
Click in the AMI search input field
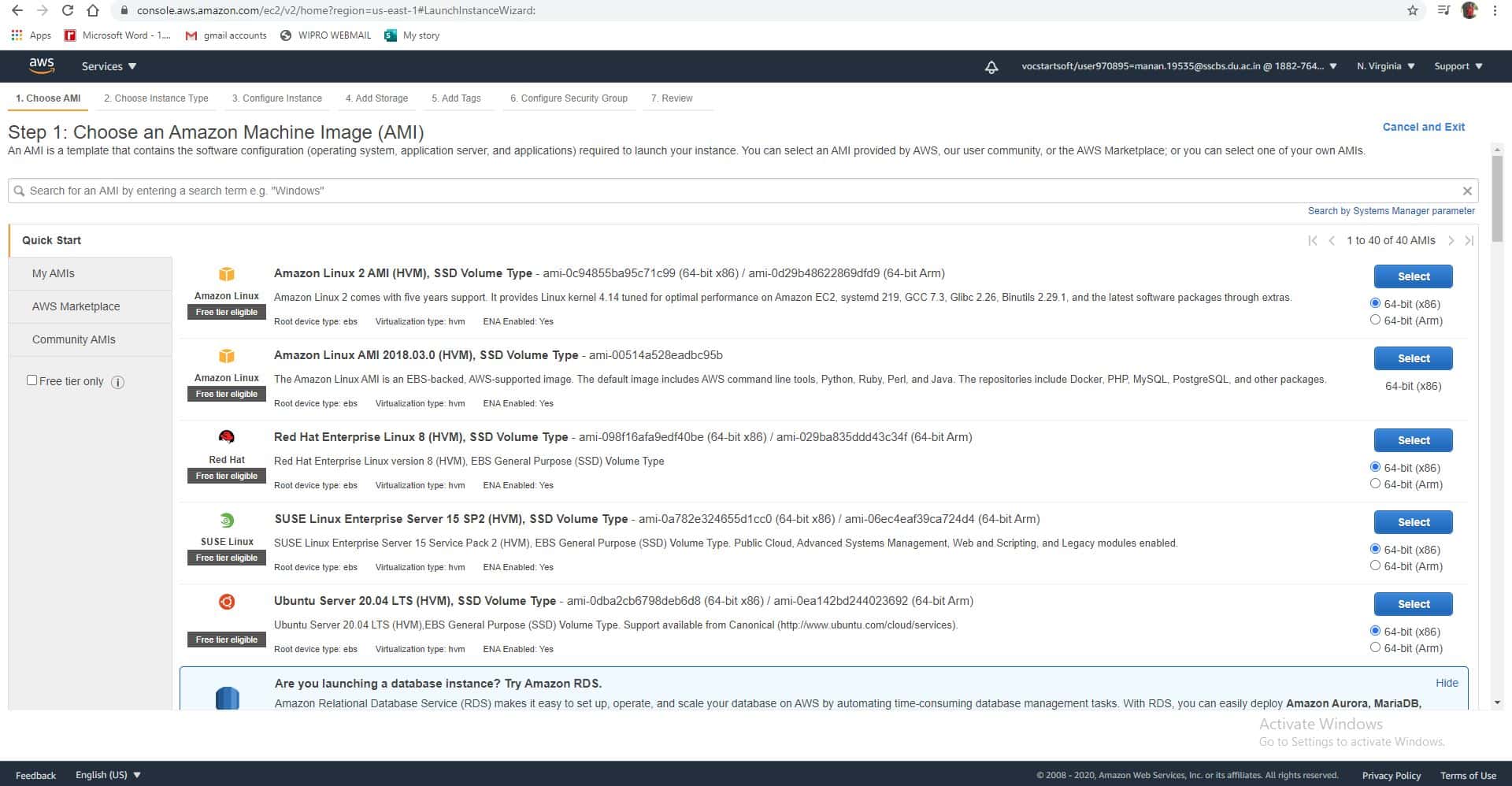743,191
